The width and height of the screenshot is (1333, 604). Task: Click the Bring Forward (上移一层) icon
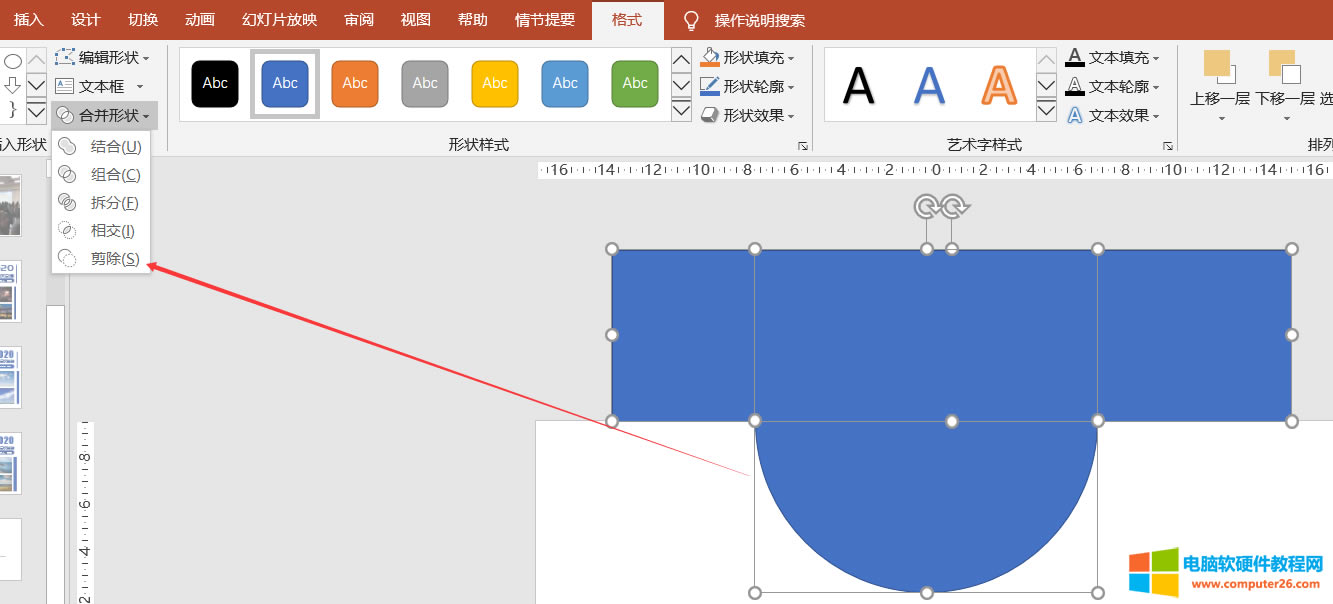1220,68
